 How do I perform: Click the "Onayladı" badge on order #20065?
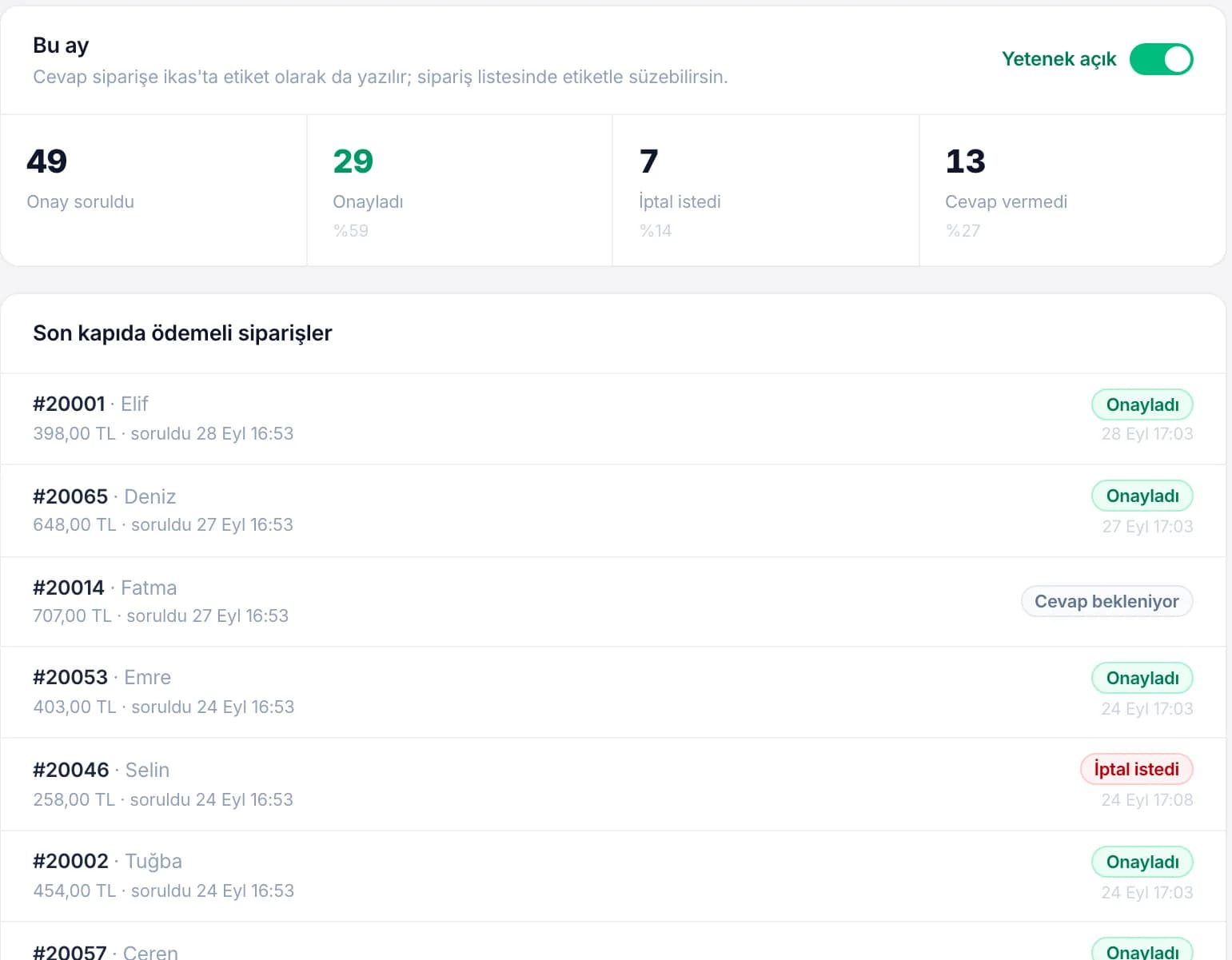point(1142,496)
